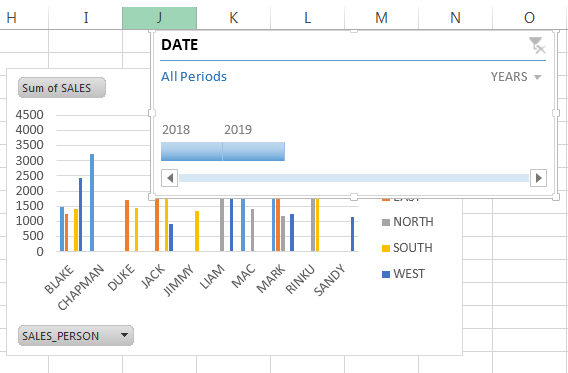
Task: Select column I header
Action: [86, 18]
